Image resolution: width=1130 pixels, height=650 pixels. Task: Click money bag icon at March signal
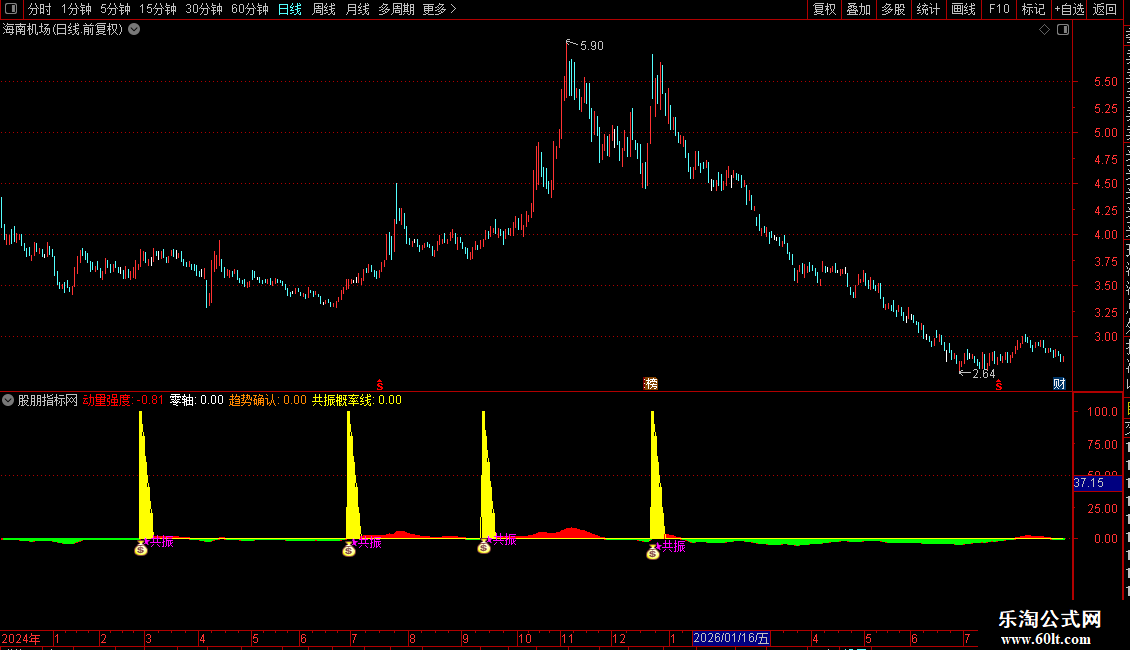pyautogui.click(x=141, y=549)
